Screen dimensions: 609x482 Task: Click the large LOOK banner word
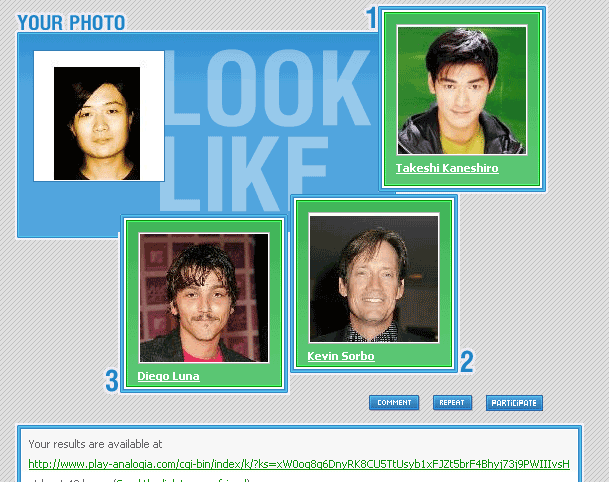point(267,88)
